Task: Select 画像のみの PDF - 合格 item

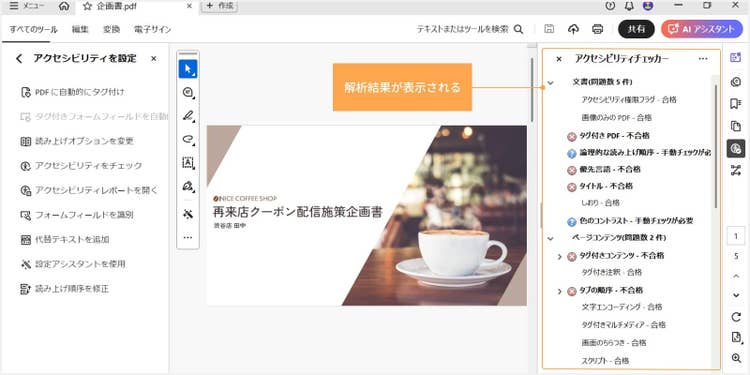Action: click(x=616, y=117)
